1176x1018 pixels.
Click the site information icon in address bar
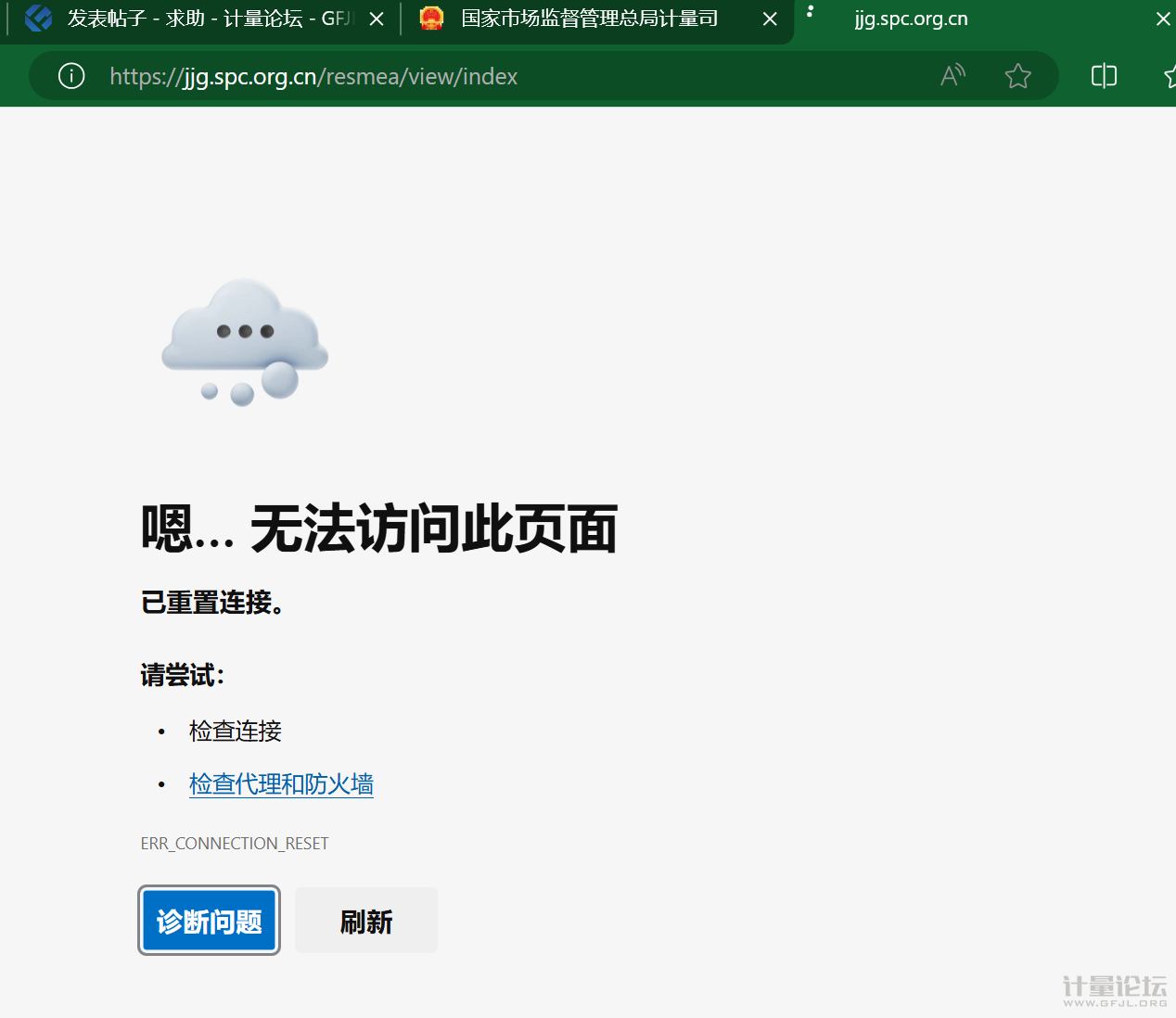[71, 76]
